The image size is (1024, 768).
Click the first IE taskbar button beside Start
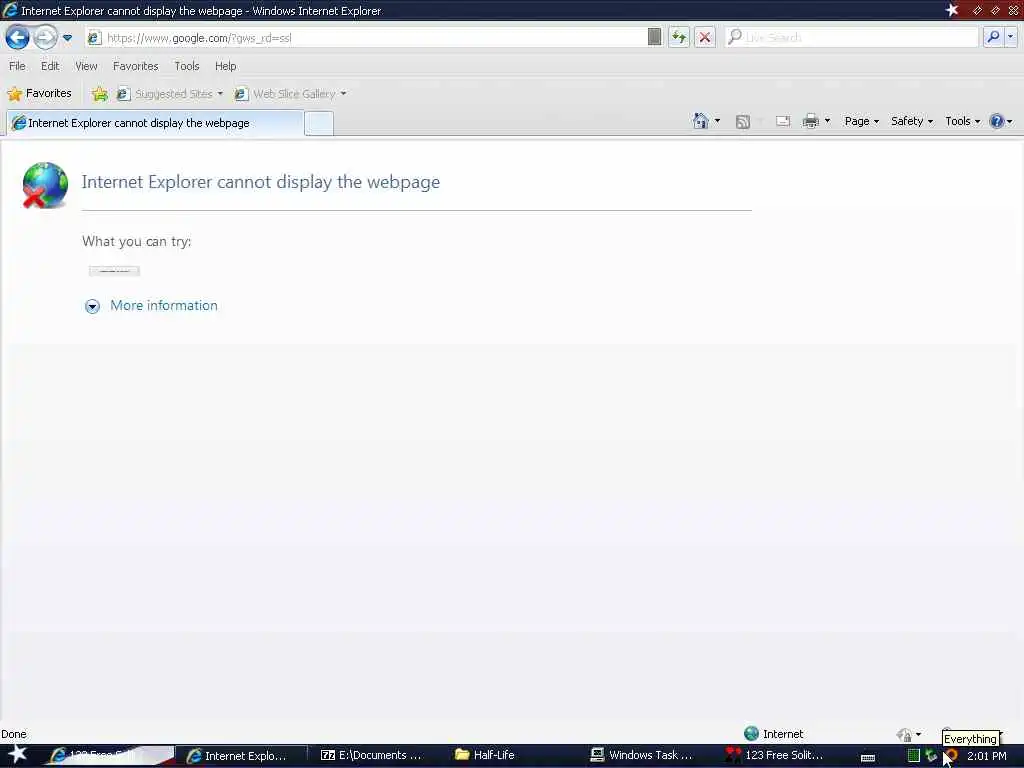[x=108, y=756]
